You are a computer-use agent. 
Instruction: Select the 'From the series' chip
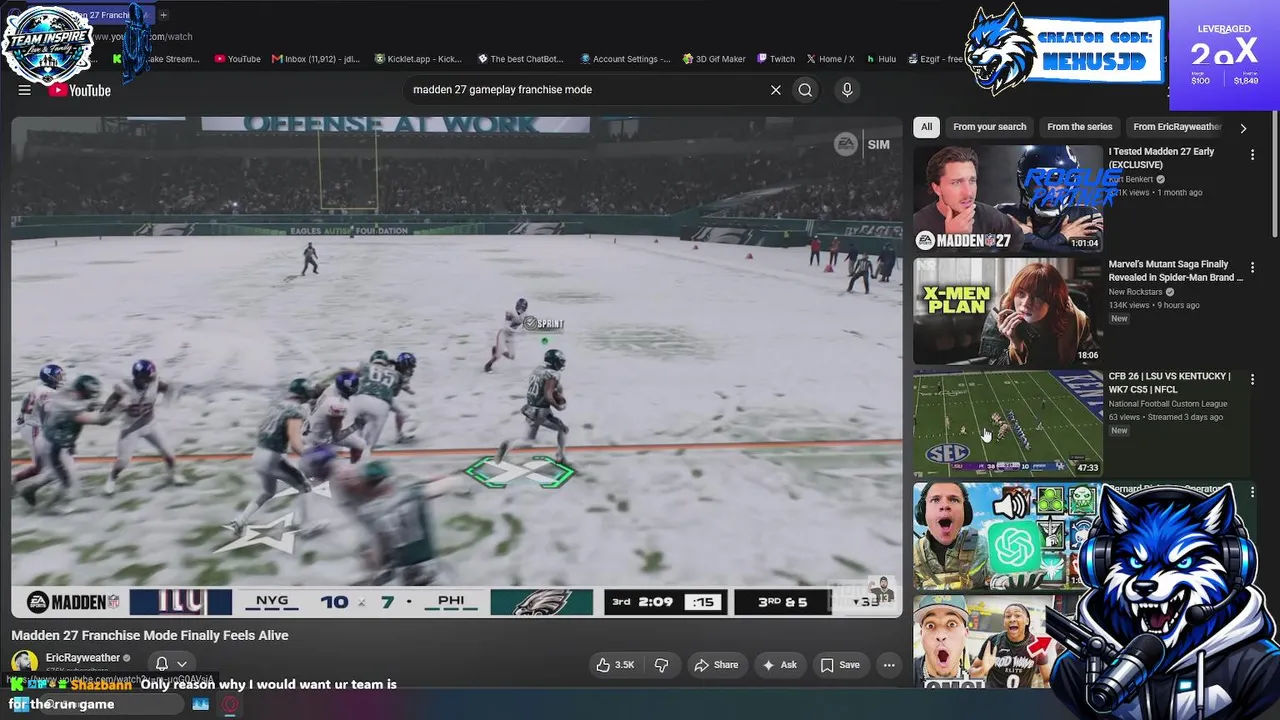(x=1079, y=127)
